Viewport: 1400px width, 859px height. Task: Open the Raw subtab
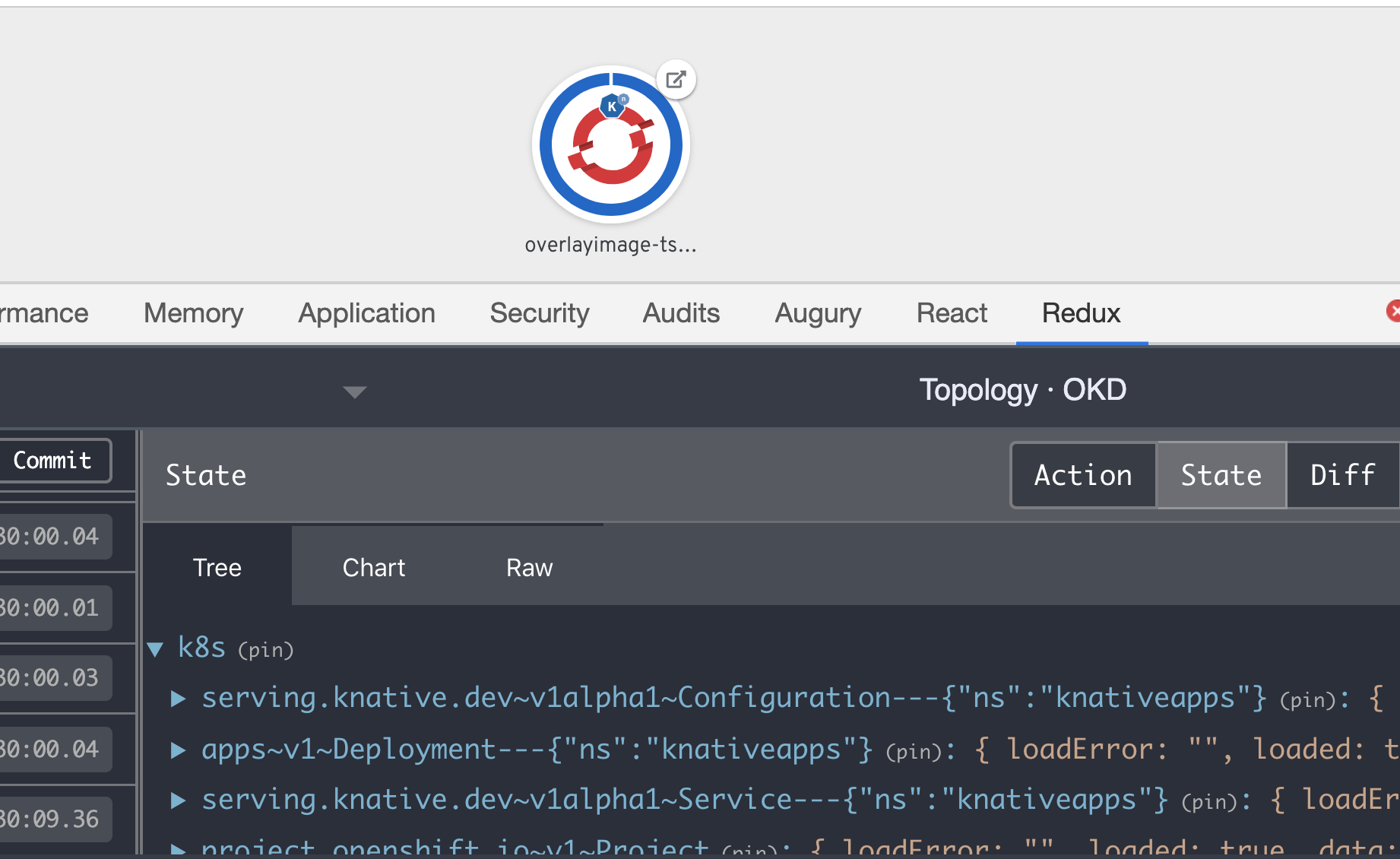click(x=529, y=567)
